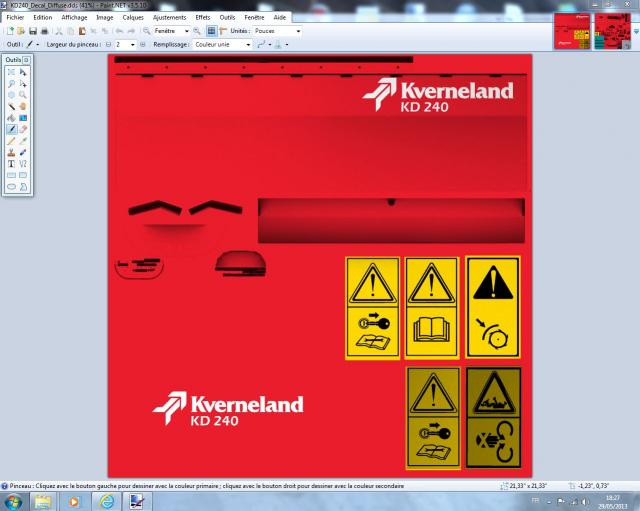Select the Paint Bucket tool
The height and width of the screenshot is (511, 640).
point(11,118)
